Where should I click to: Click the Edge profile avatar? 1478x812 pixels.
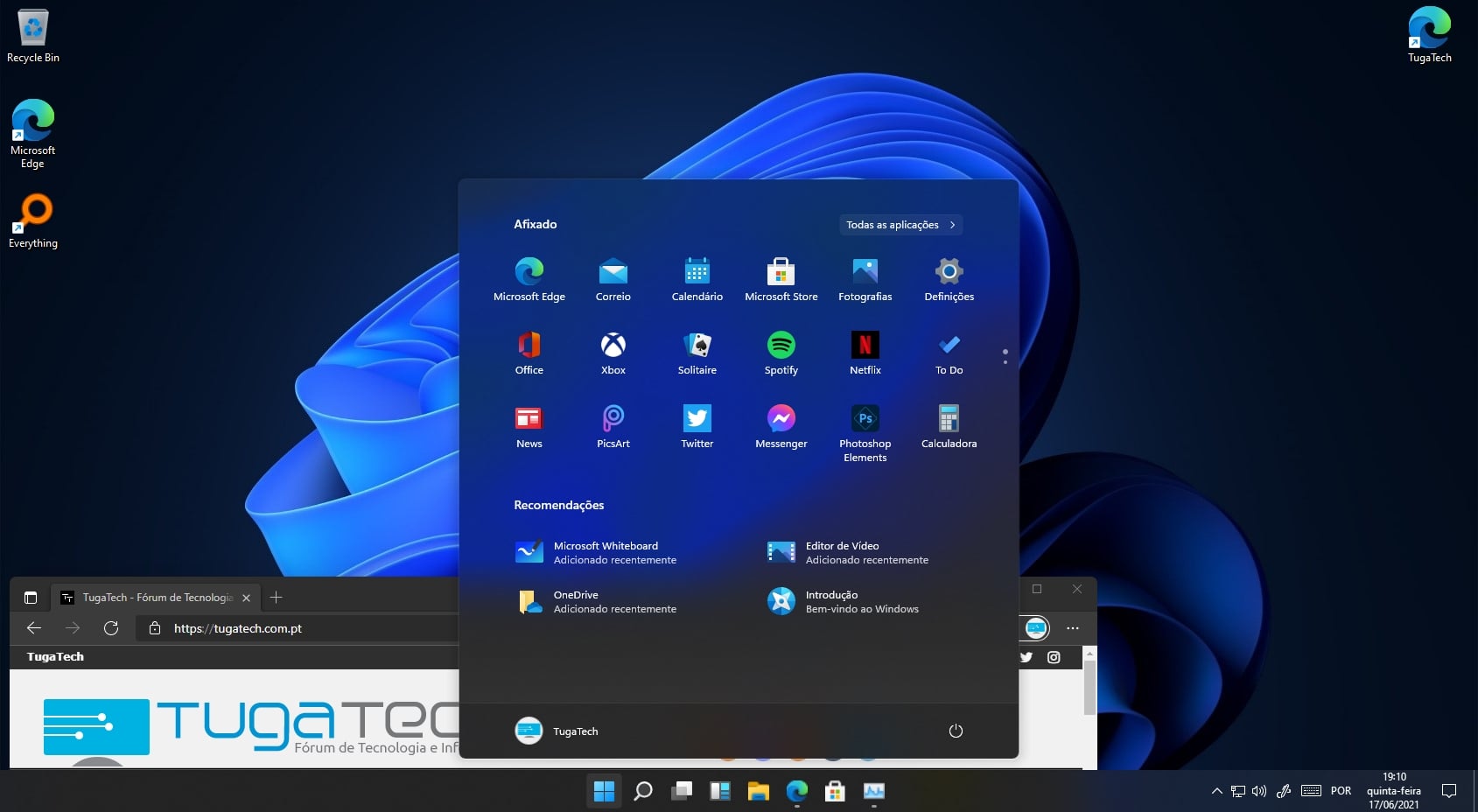[x=1036, y=628]
